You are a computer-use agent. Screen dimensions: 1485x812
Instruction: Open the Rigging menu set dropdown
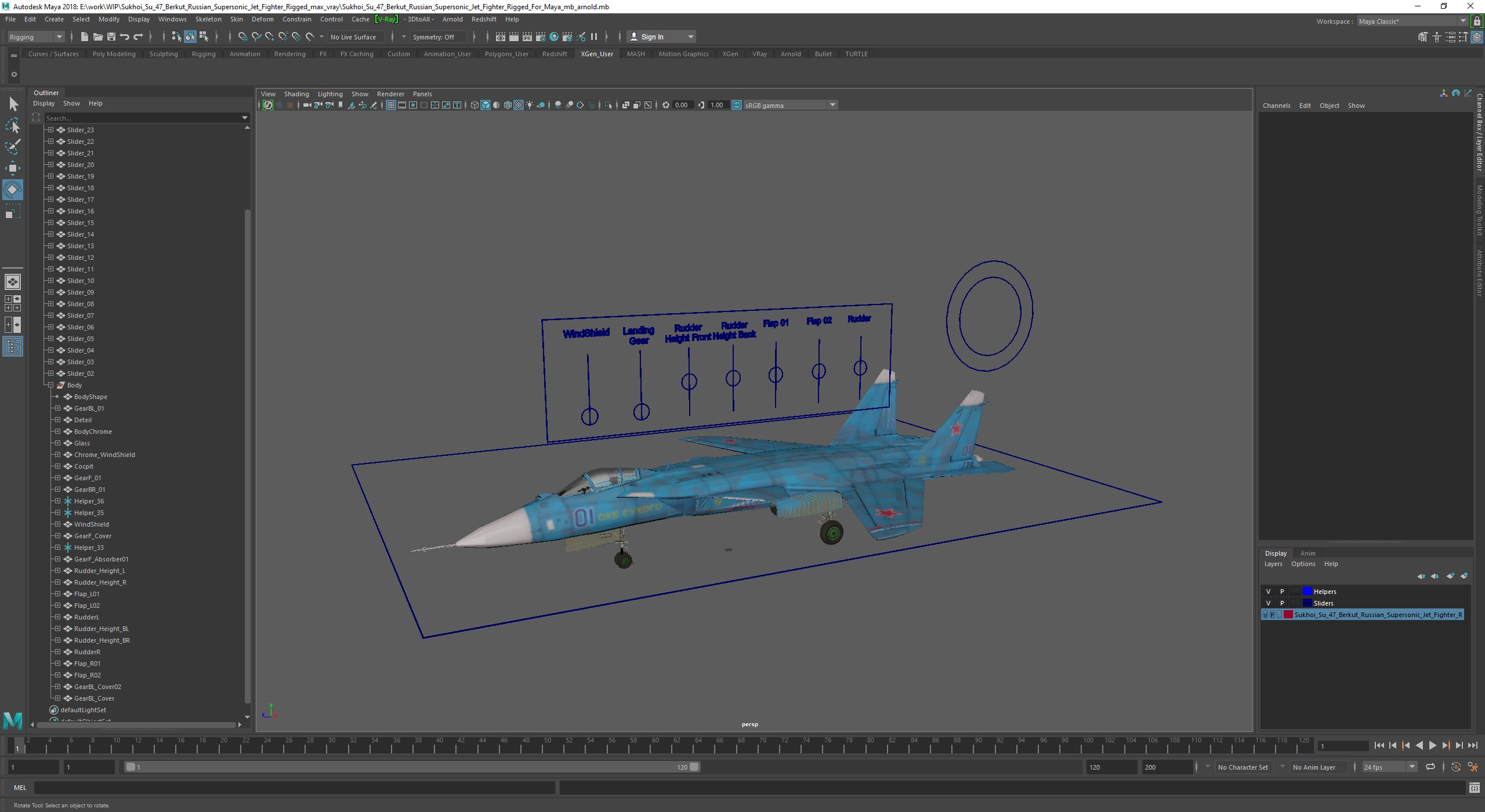pyautogui.click(x=36, y=37)
